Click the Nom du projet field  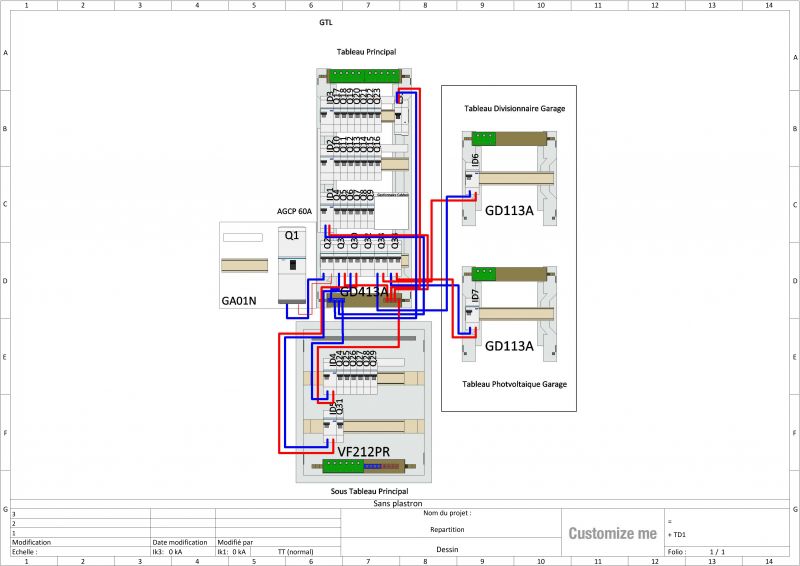pyautogui.click(x=447, y=513)
